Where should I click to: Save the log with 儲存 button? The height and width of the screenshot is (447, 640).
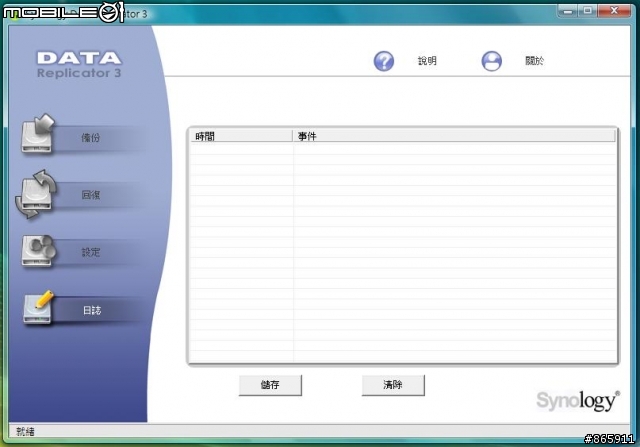coord(270,385)
